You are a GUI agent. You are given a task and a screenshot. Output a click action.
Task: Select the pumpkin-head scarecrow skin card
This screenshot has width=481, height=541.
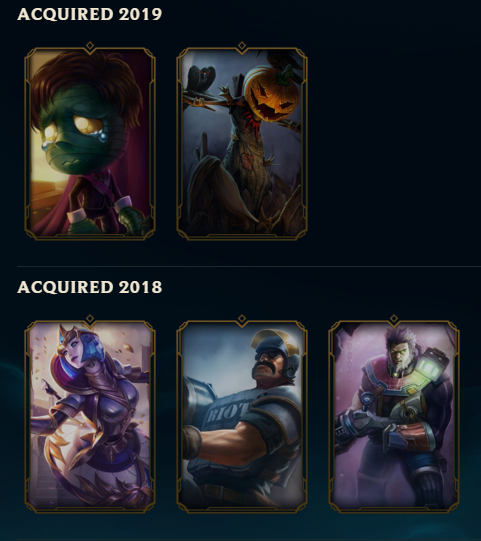(242, 143)
